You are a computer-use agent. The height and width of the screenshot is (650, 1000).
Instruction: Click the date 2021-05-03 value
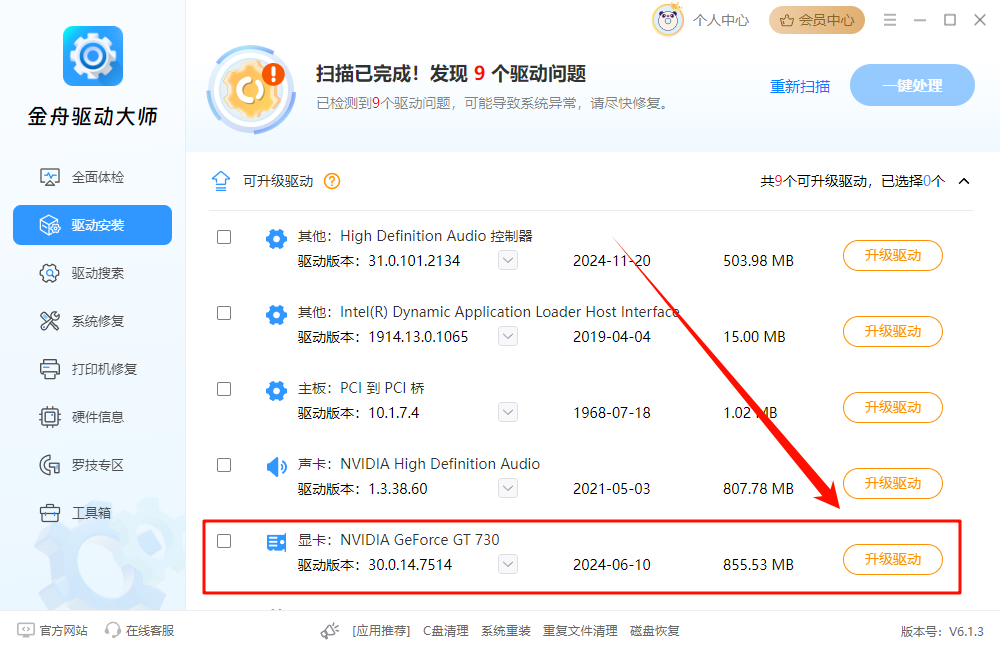[612, 489]
